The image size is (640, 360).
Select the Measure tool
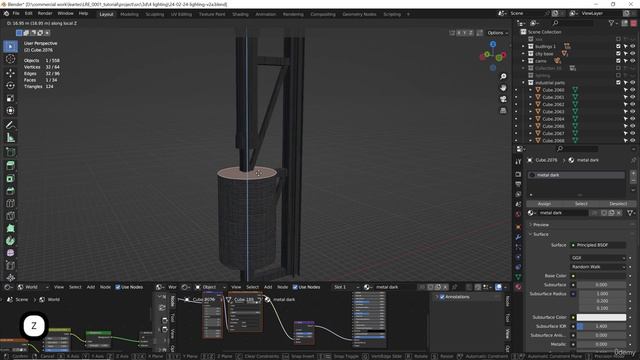[11, 138]
